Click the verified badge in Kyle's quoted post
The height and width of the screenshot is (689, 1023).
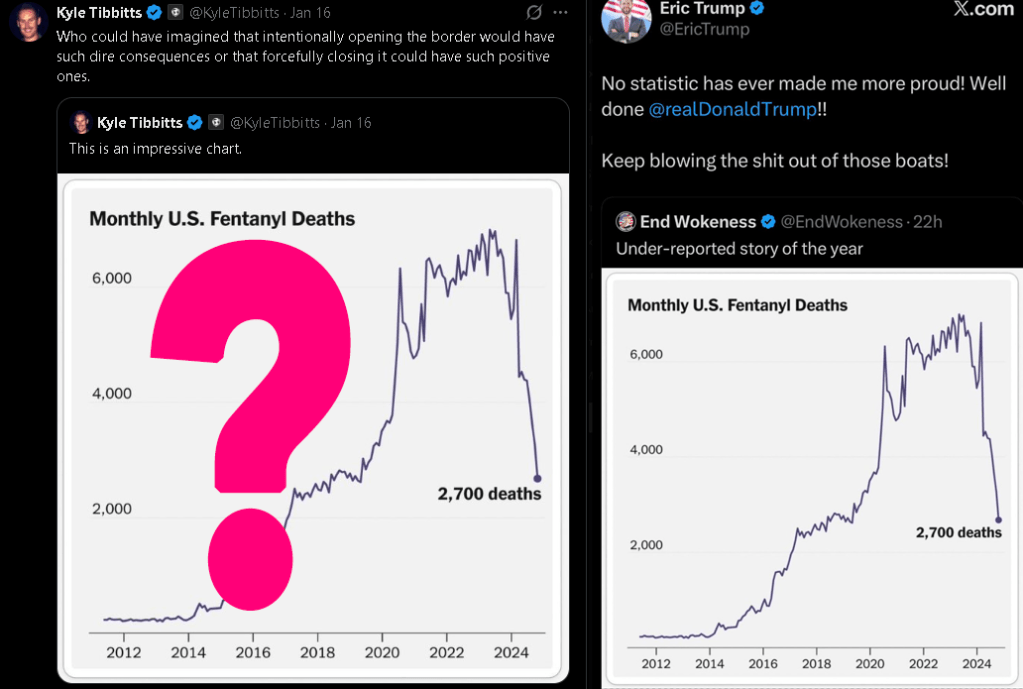pyautogui.click(x=196, y=123)
